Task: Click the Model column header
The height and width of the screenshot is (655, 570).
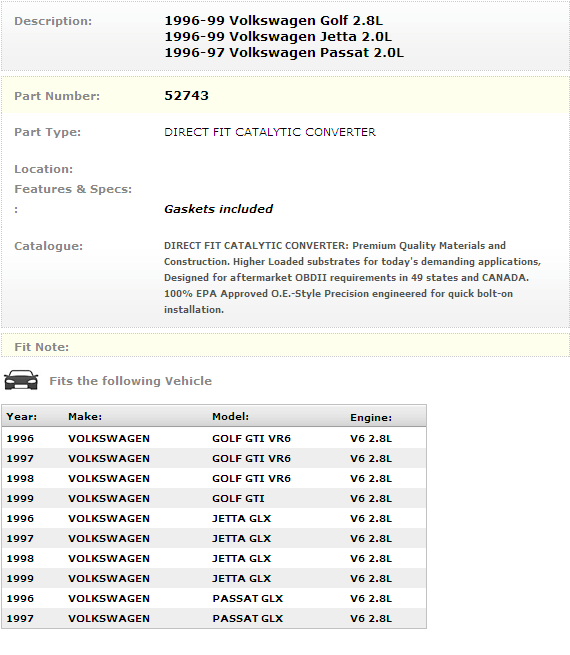Action: [231, 416]
